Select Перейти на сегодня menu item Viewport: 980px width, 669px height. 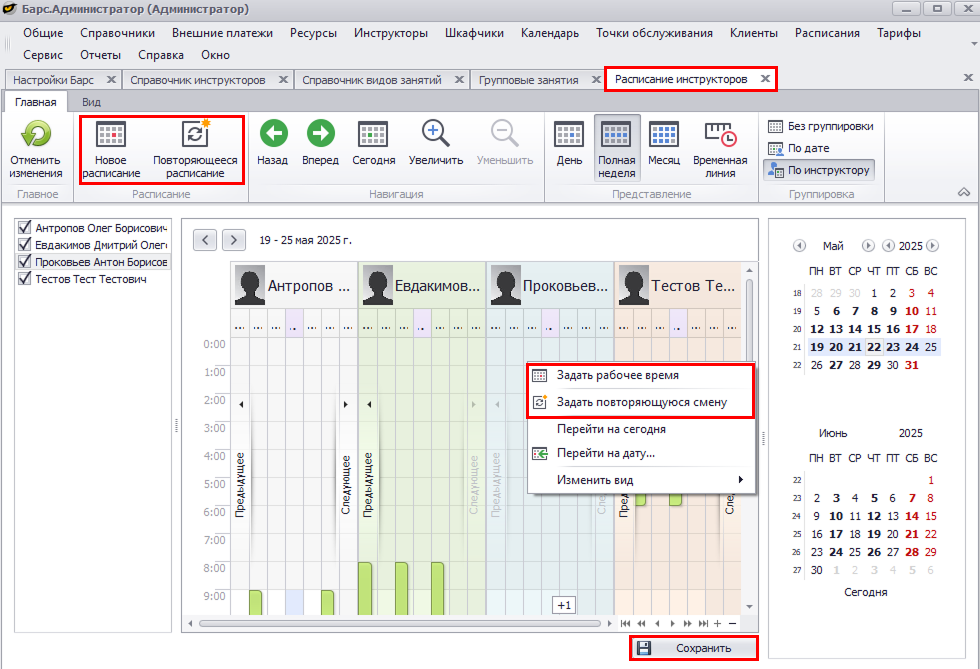(x=641, y=429)
